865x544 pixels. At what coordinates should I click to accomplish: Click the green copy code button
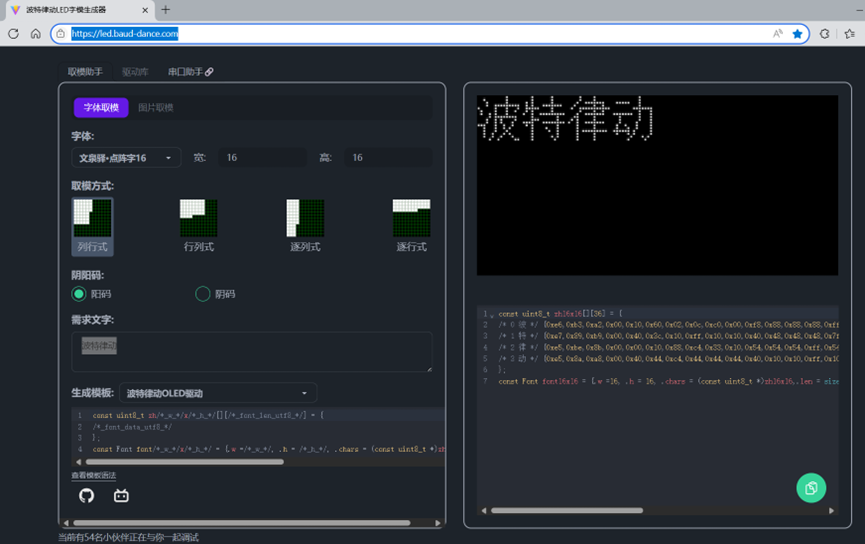point(811,488)
